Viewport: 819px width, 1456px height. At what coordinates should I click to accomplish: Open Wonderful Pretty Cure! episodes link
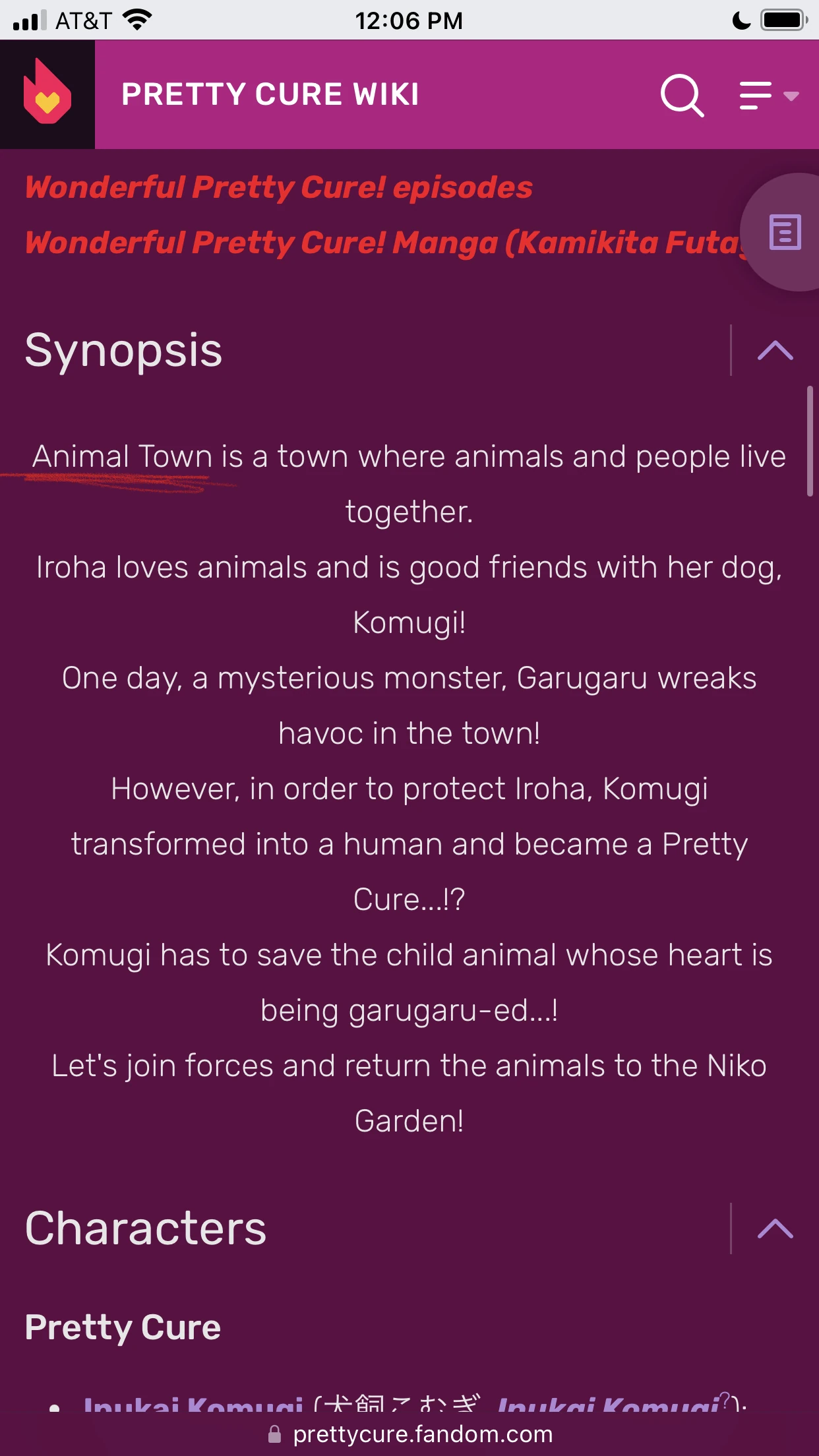tap(279, 187)
